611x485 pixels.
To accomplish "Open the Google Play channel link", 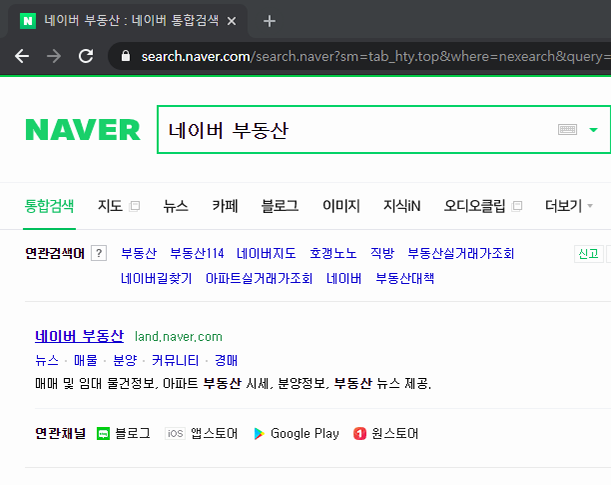I will [305, 433].
